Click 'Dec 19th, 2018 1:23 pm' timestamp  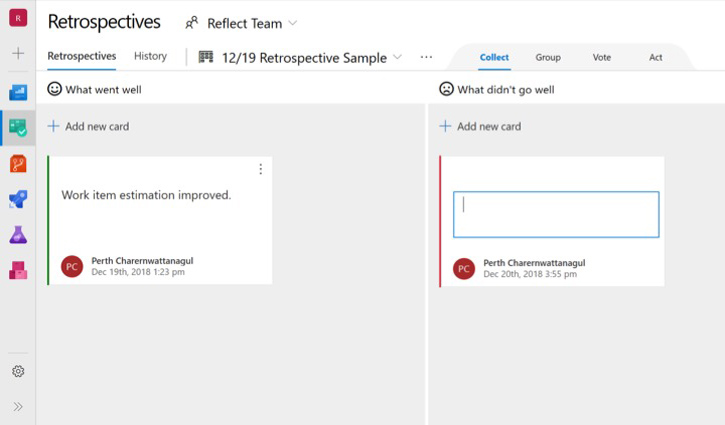point(138,272)
